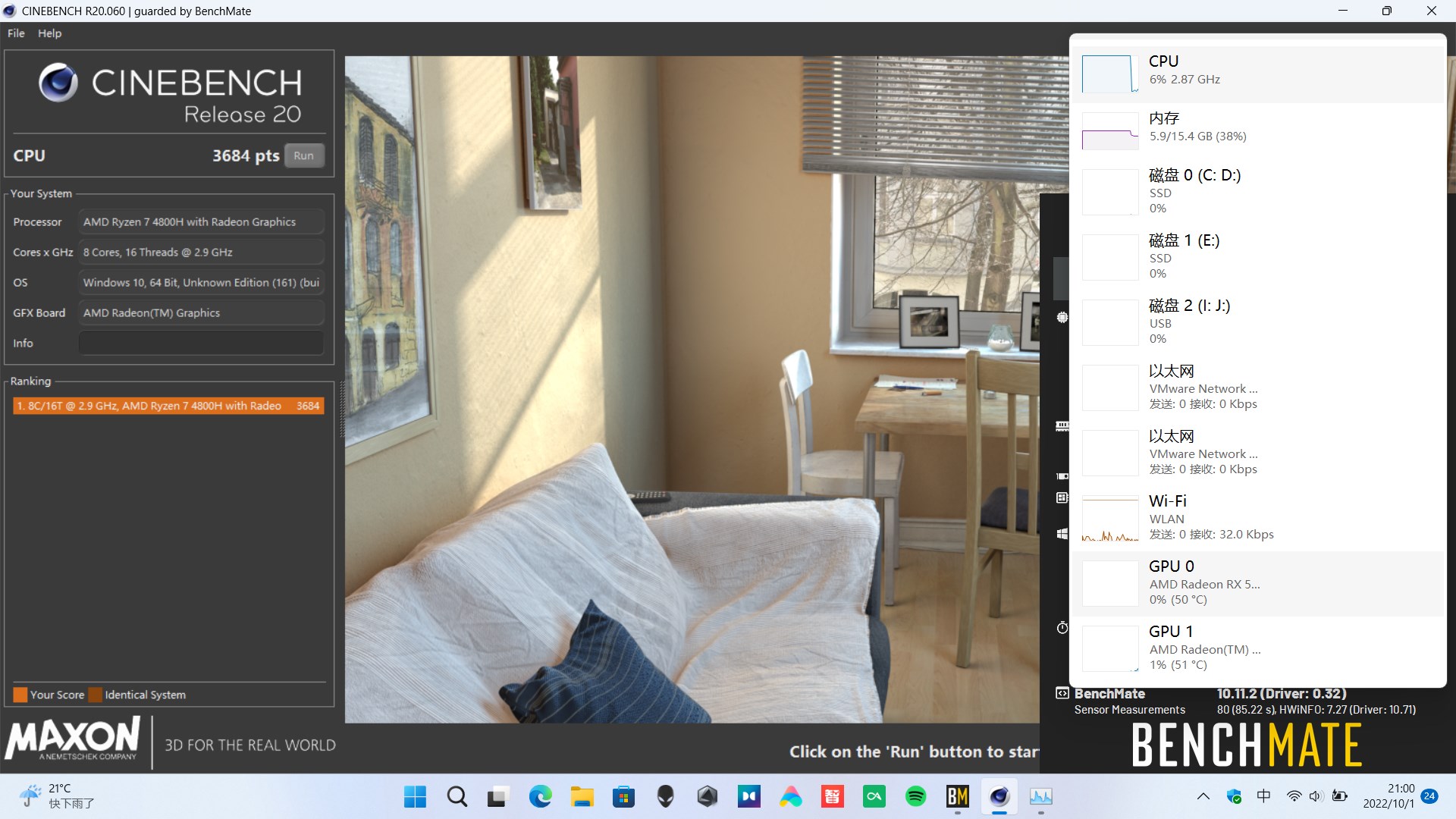Open the dark gray cube app taskbar icon
This screenshot has height=819, width=1456.
(x=708, y=796)
